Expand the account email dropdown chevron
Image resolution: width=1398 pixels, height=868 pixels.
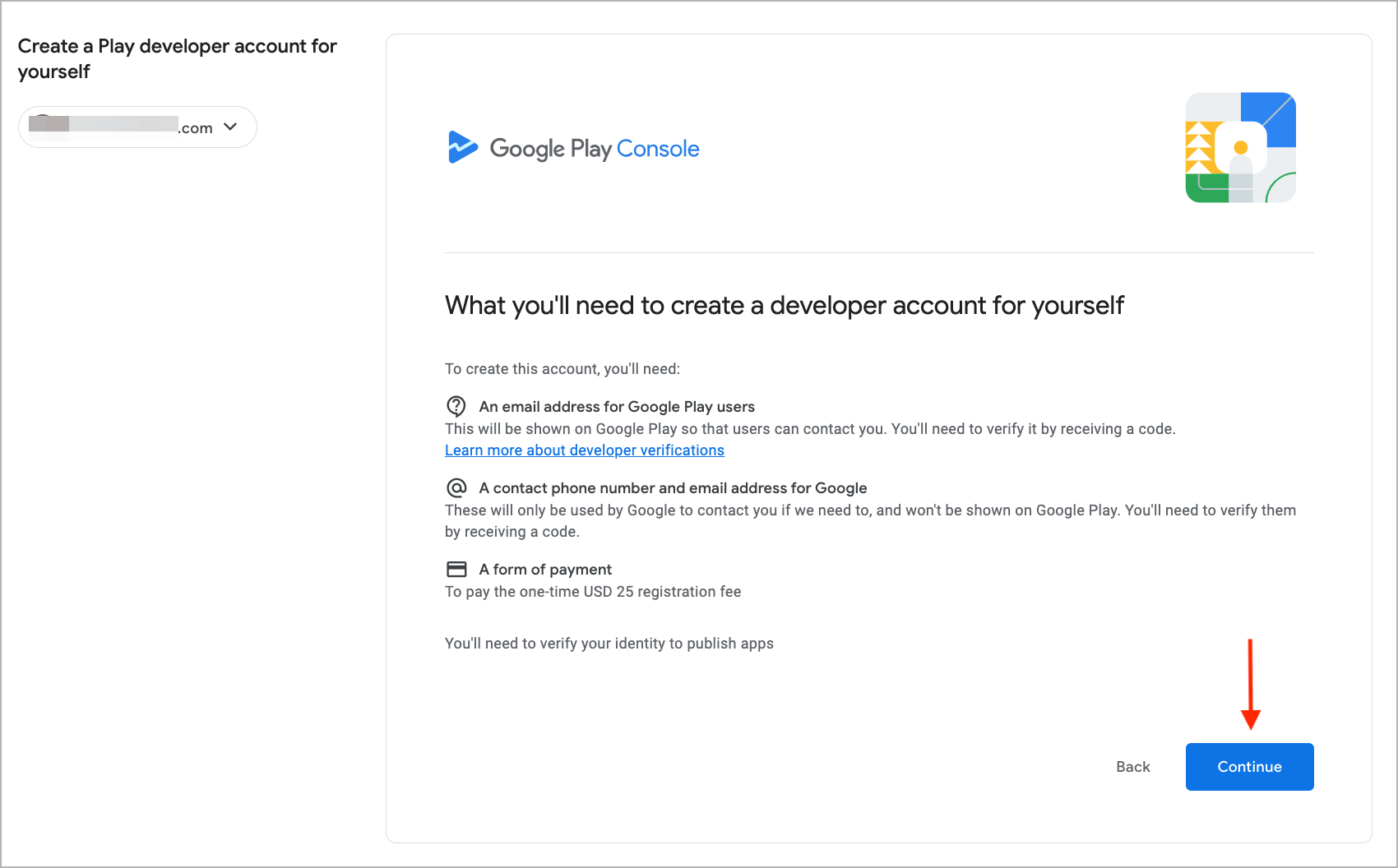click(230, 127)
